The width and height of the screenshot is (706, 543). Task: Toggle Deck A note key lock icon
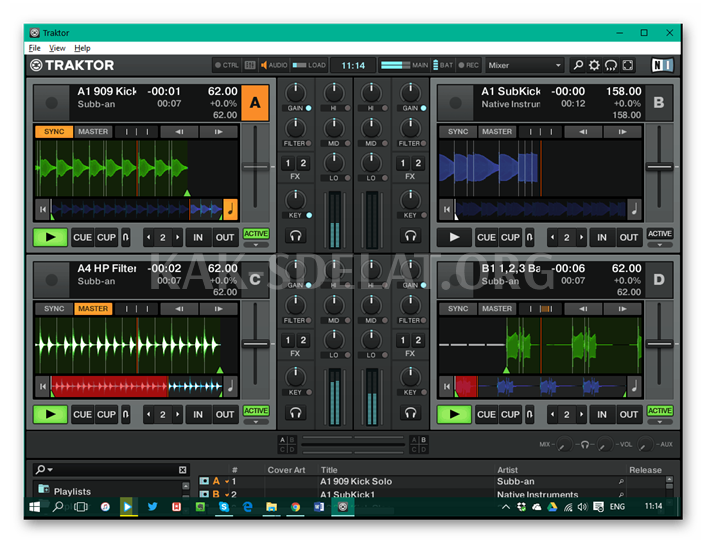pyautogui.click(x=231, y=209)
